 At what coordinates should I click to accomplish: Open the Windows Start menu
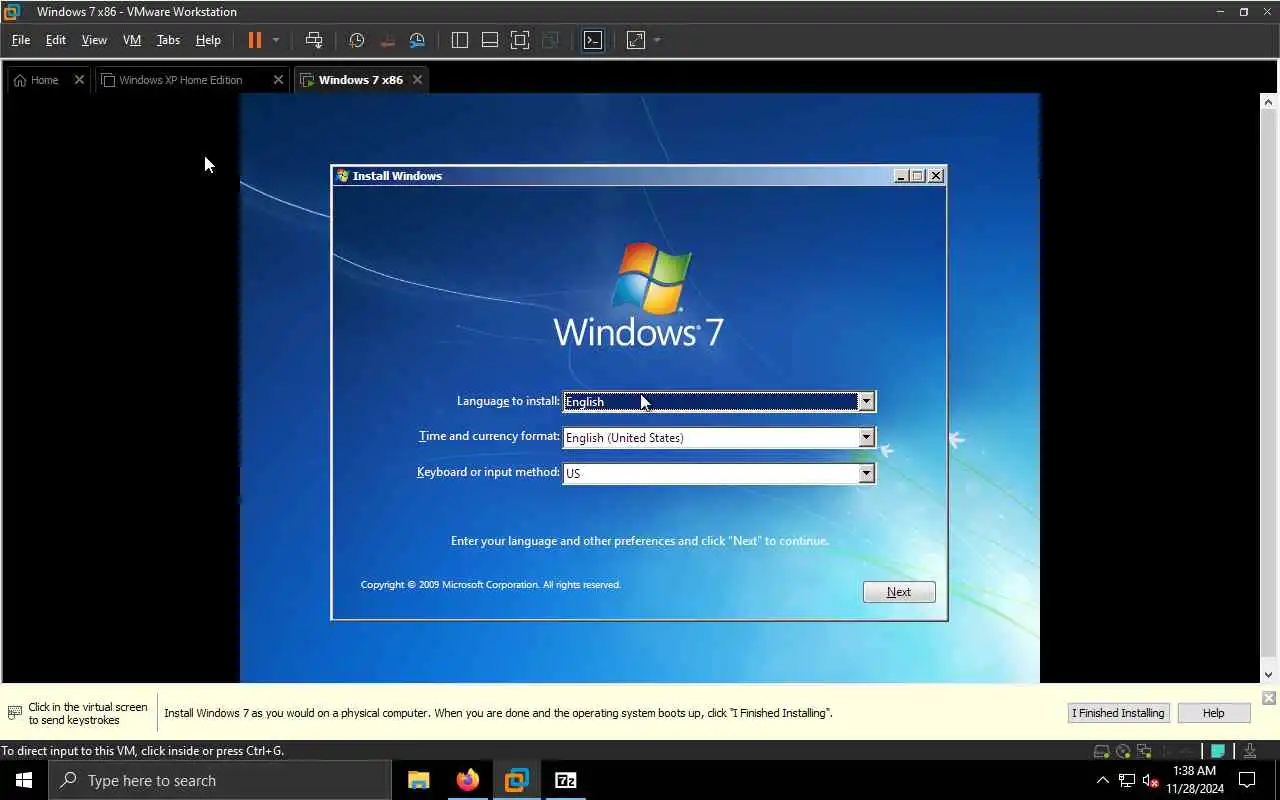[x=24, y=780]
